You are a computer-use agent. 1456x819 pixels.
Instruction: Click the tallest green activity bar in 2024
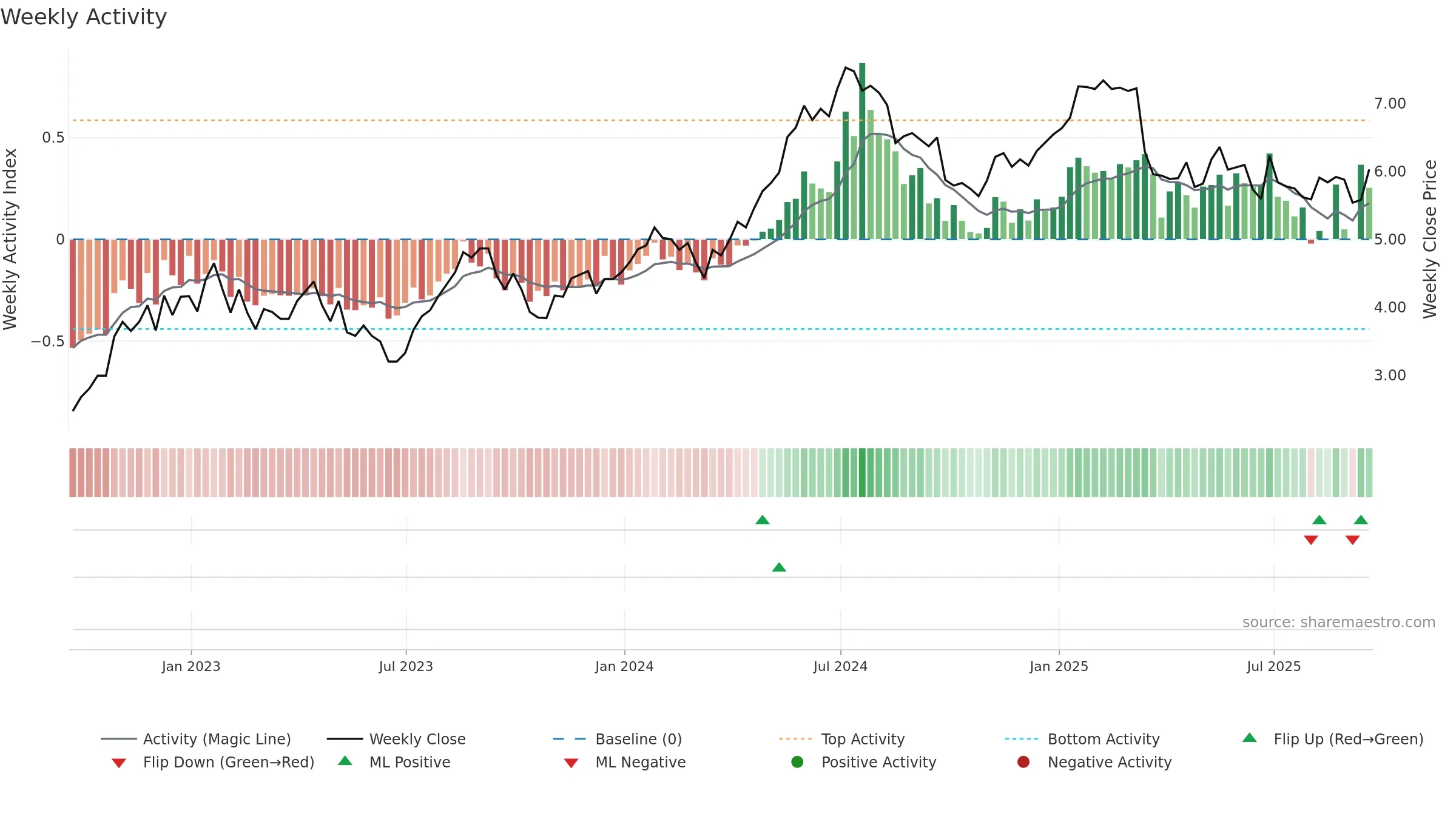(x=862, y=151)
